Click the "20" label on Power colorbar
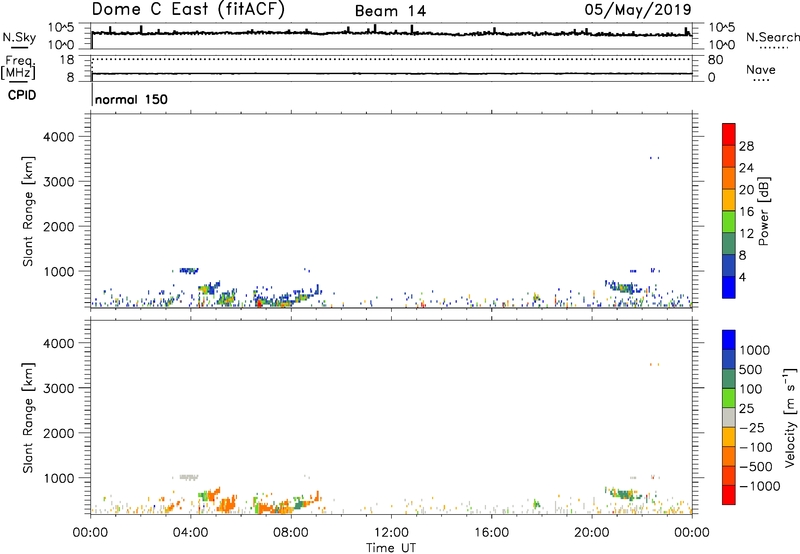The height and width of the screenshot is (554, 800). pyautogui.click(x=746, y=190)
